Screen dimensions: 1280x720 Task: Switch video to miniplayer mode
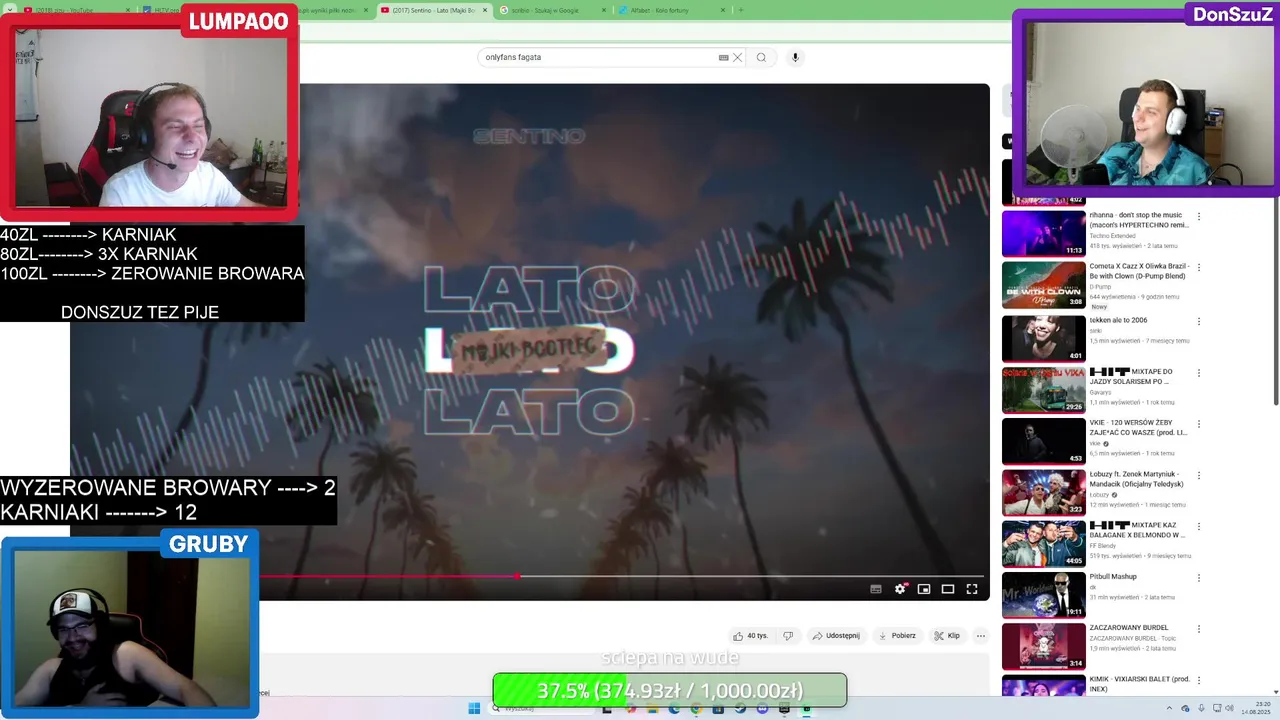(924, 589)
